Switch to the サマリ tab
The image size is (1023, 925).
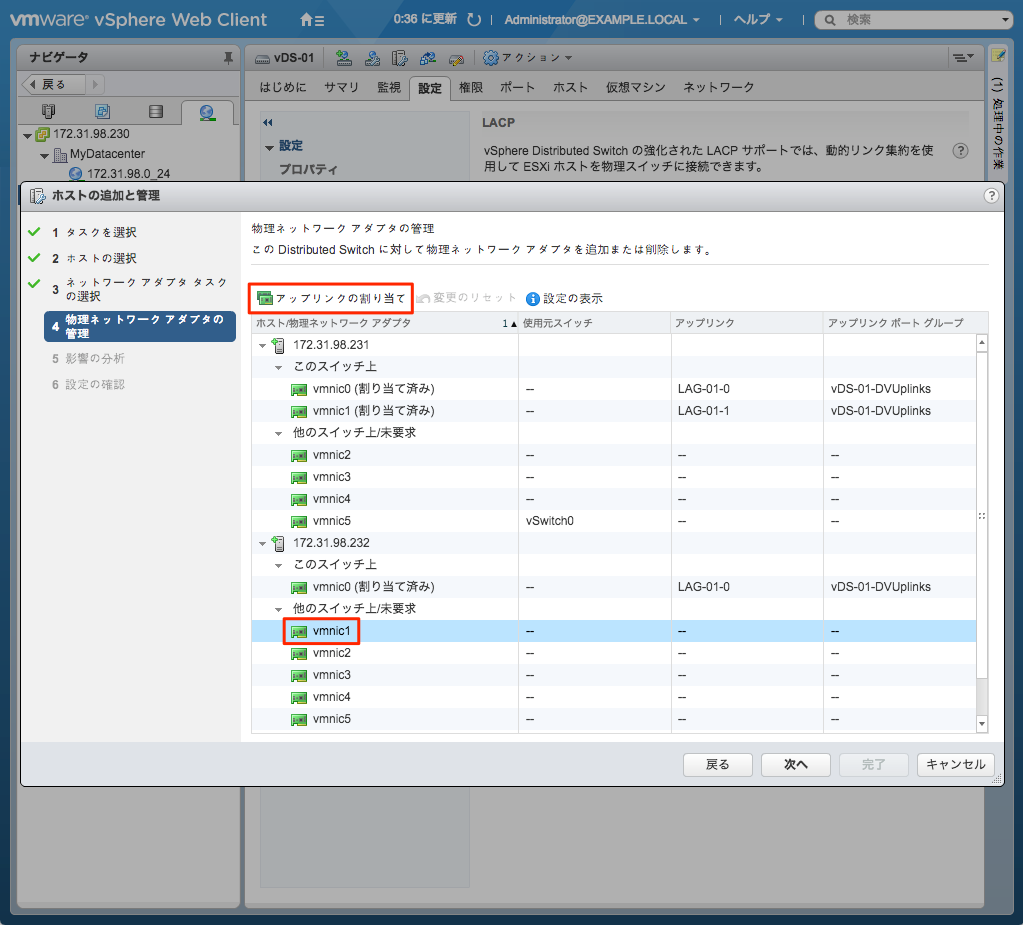point(342,87)
